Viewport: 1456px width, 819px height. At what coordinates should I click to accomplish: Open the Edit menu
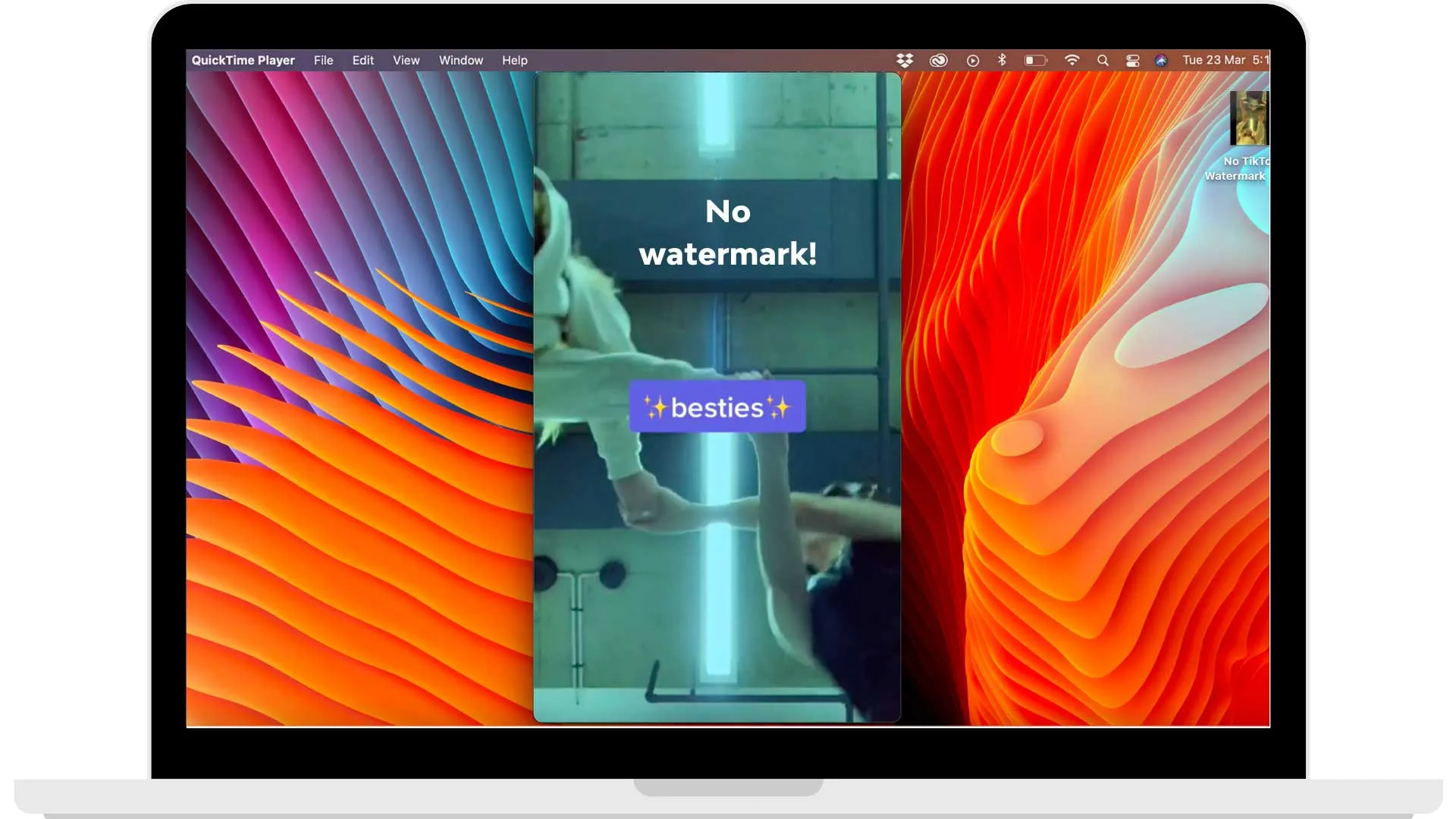[x=362, y=61]
